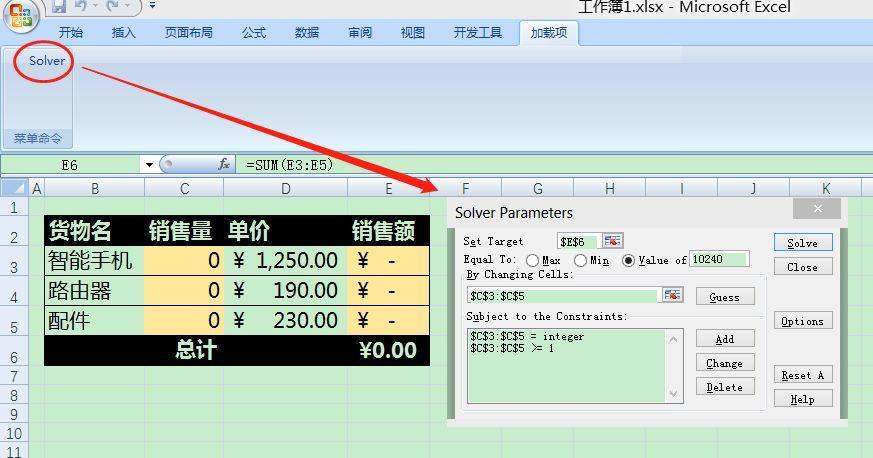The image size is (873, 458).
Task: Click the unit price cell ¥ 230.00
Action: pyautogui.click(x=286, y=321)
